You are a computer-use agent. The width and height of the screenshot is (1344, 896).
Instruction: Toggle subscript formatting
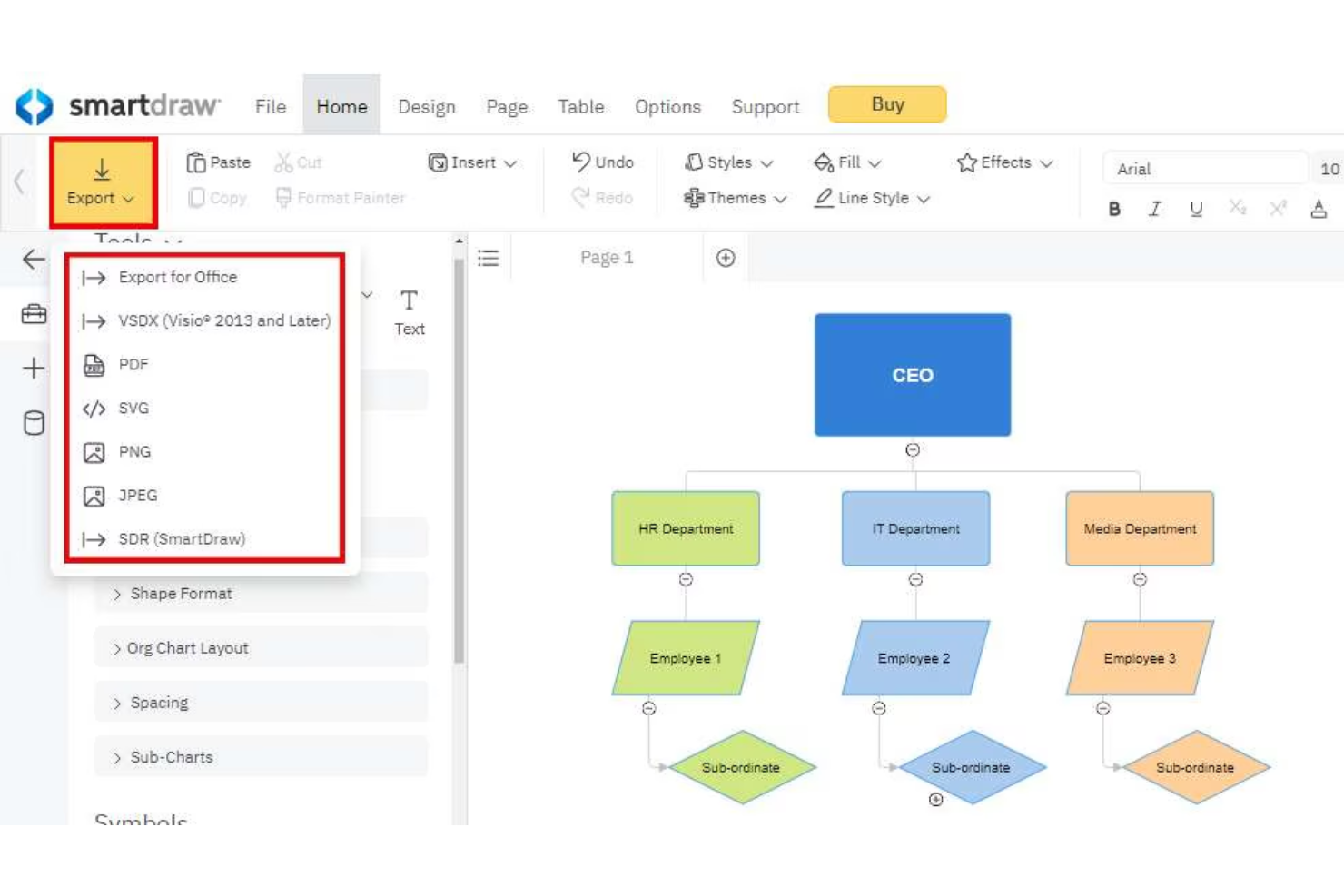coord(1237,208)
